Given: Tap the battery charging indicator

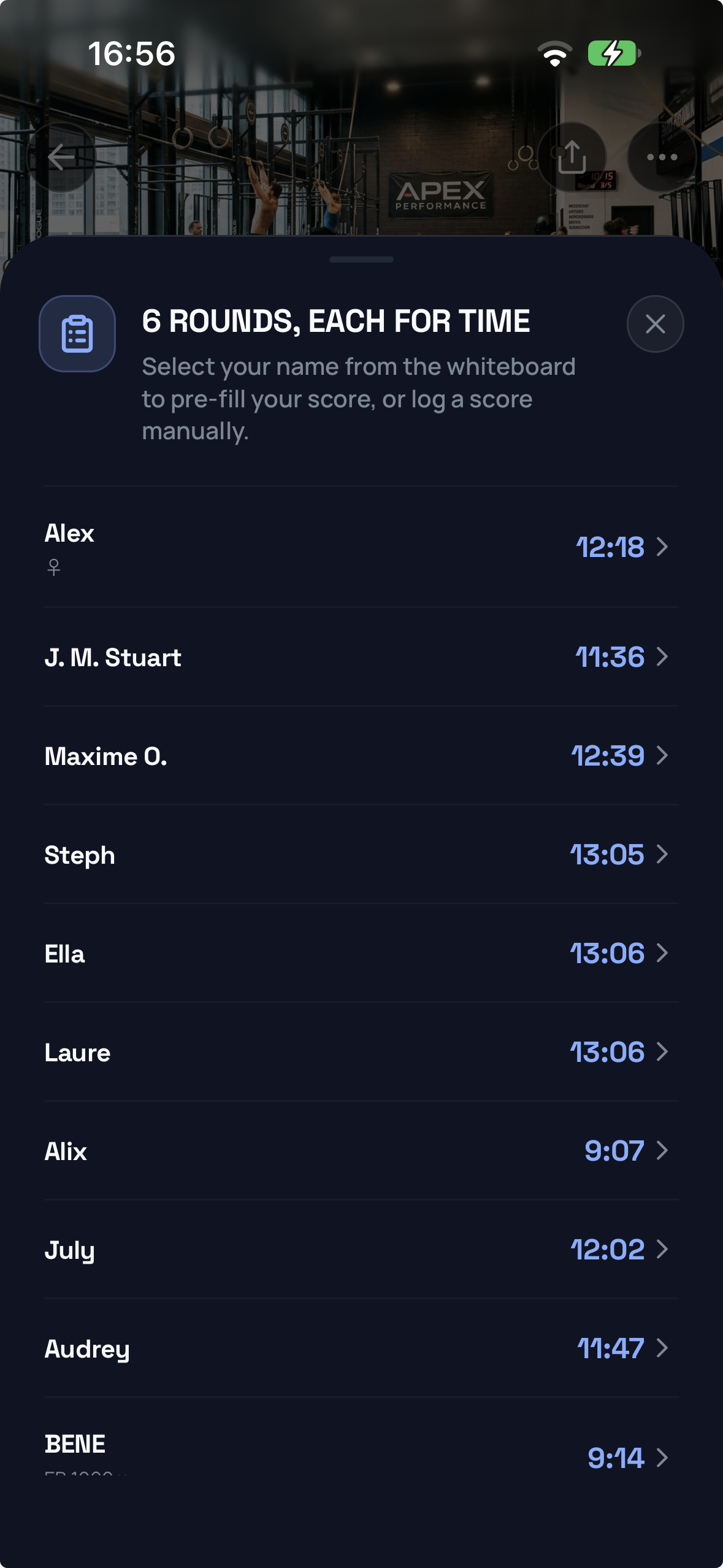Looking at the screenshot, I should tap(614, 53).
